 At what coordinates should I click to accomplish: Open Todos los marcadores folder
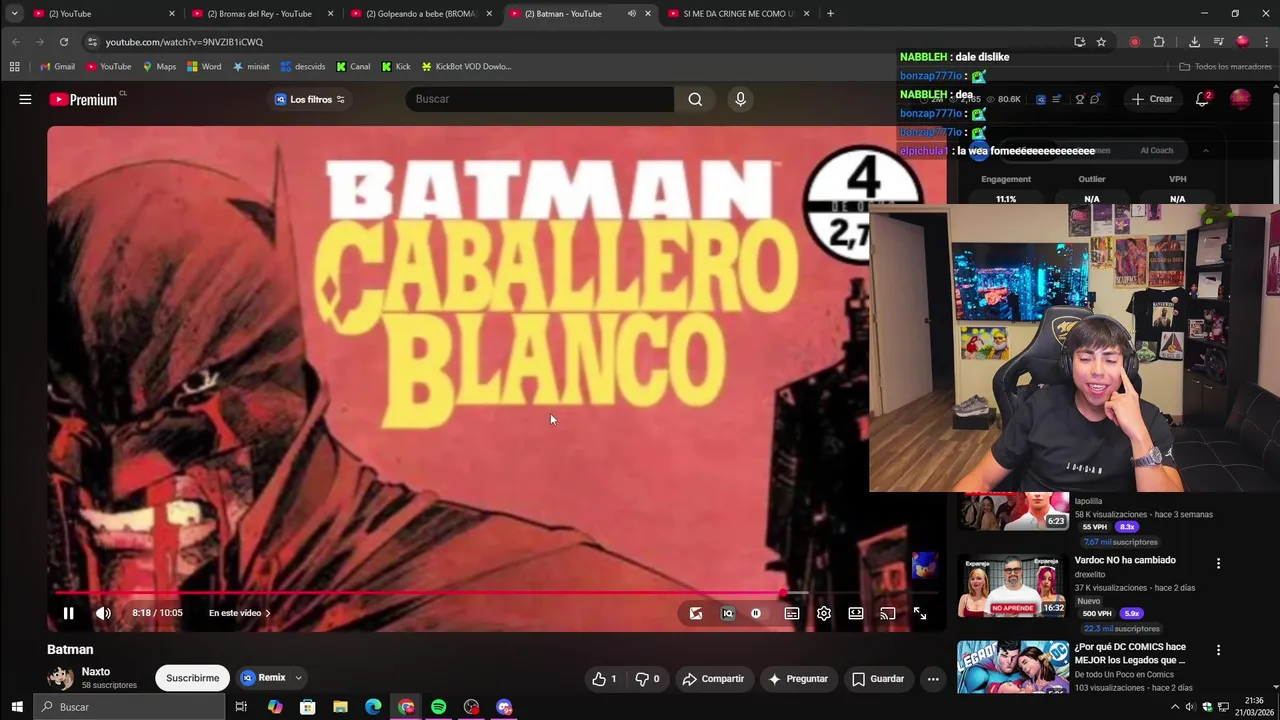point(1225,67)
